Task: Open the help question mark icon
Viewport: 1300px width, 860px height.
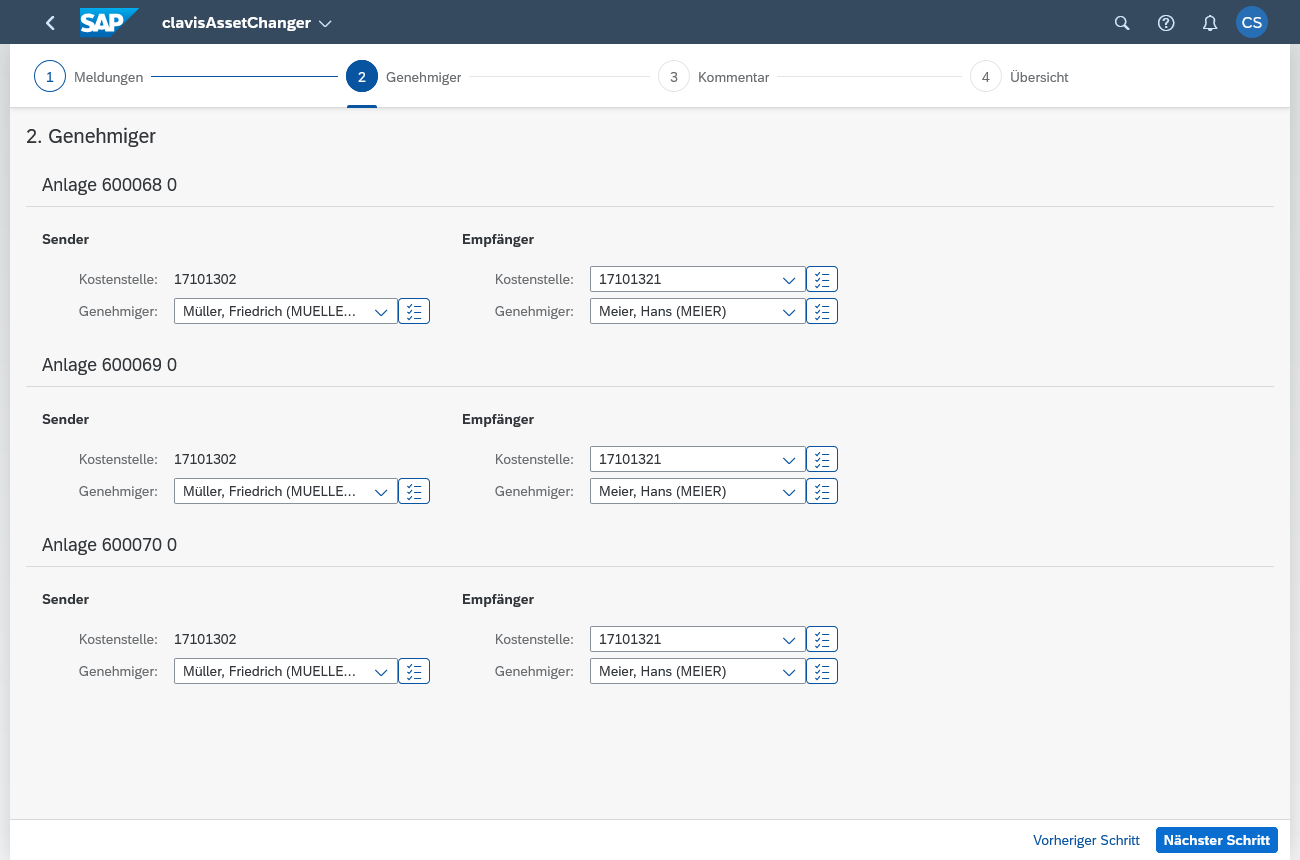Action: 1166,23
